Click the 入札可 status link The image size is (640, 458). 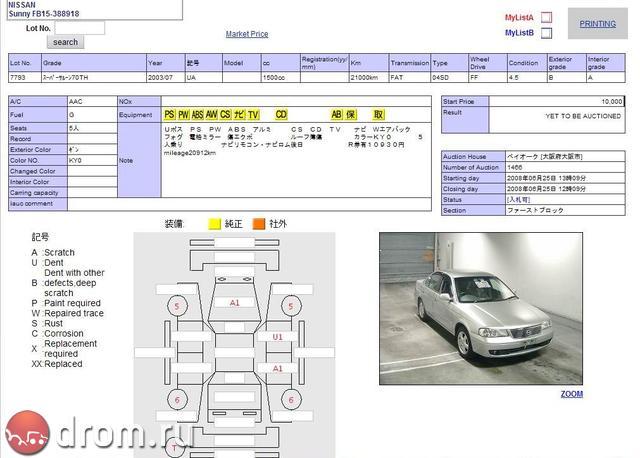click(x=518, y=200)
